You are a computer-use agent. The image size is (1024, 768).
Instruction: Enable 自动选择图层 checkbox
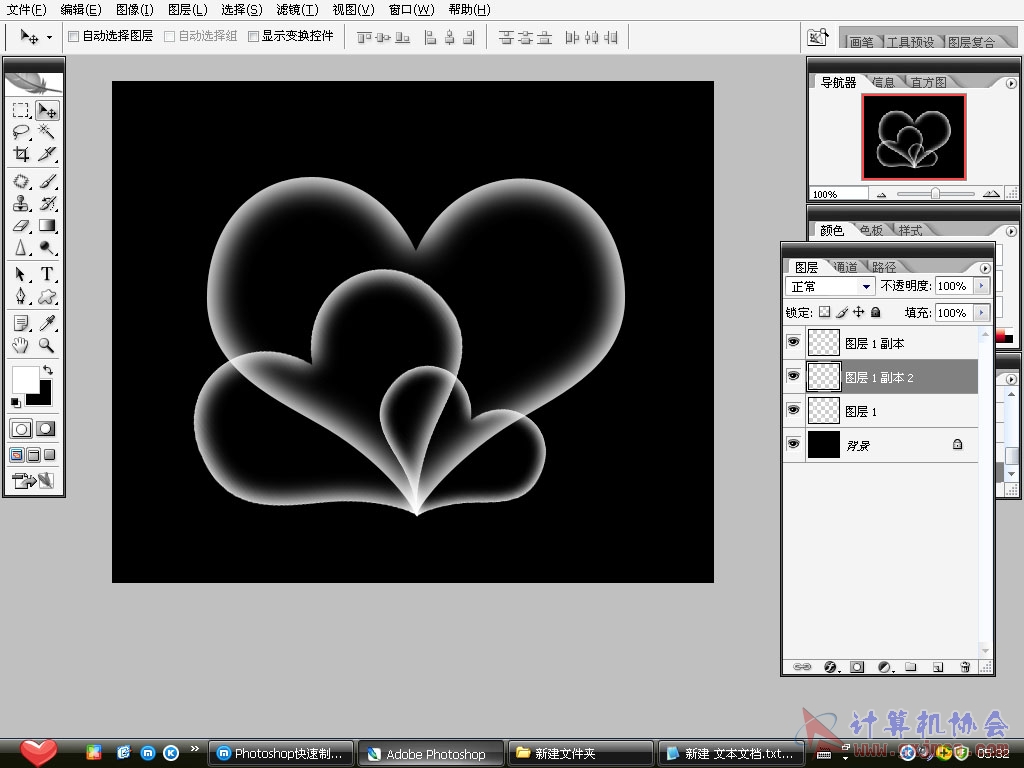click(74, 37)
